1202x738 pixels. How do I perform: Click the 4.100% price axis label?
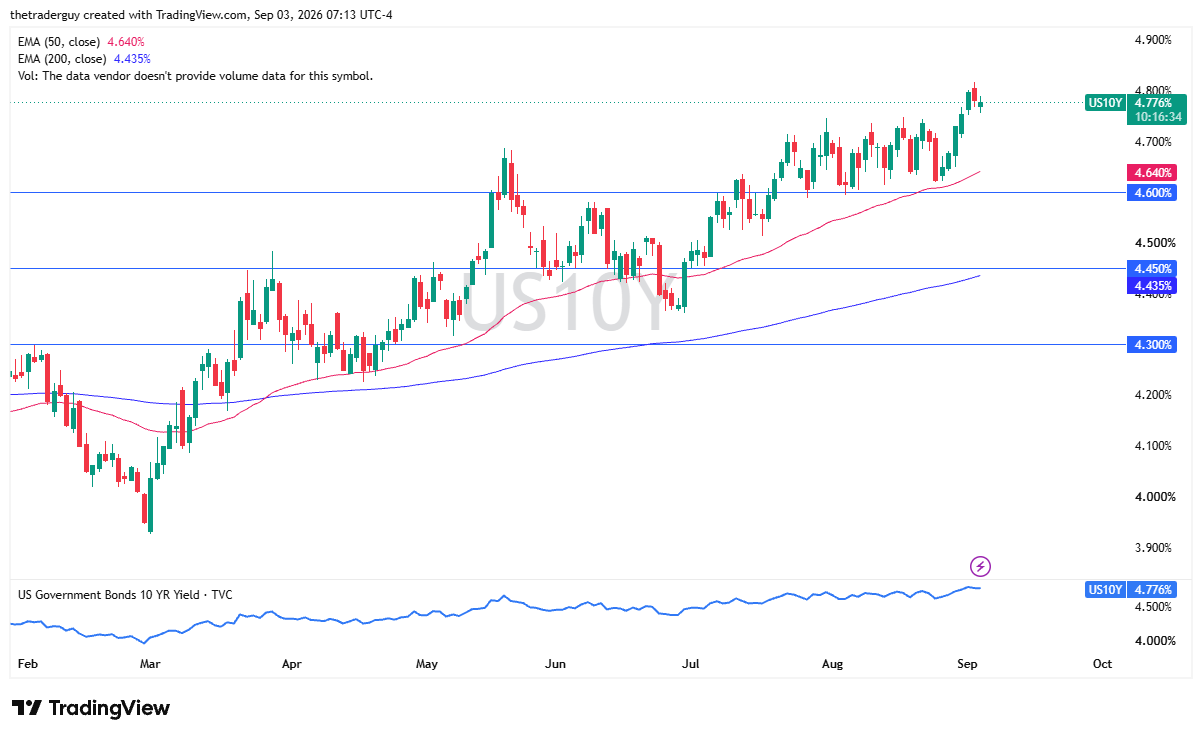(1153, 446)
